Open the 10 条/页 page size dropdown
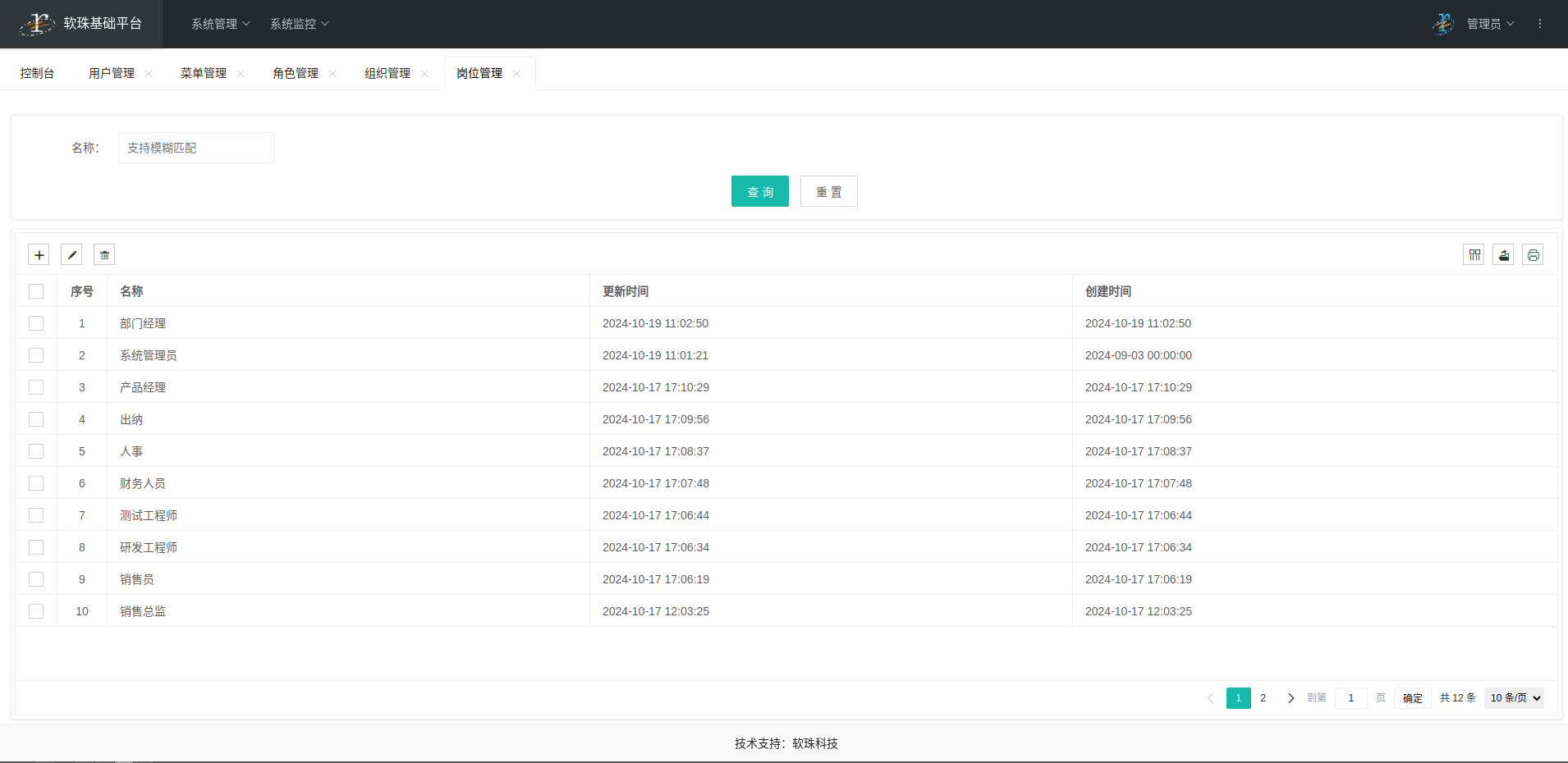 pyautogui.click(x=1514, y=698)
